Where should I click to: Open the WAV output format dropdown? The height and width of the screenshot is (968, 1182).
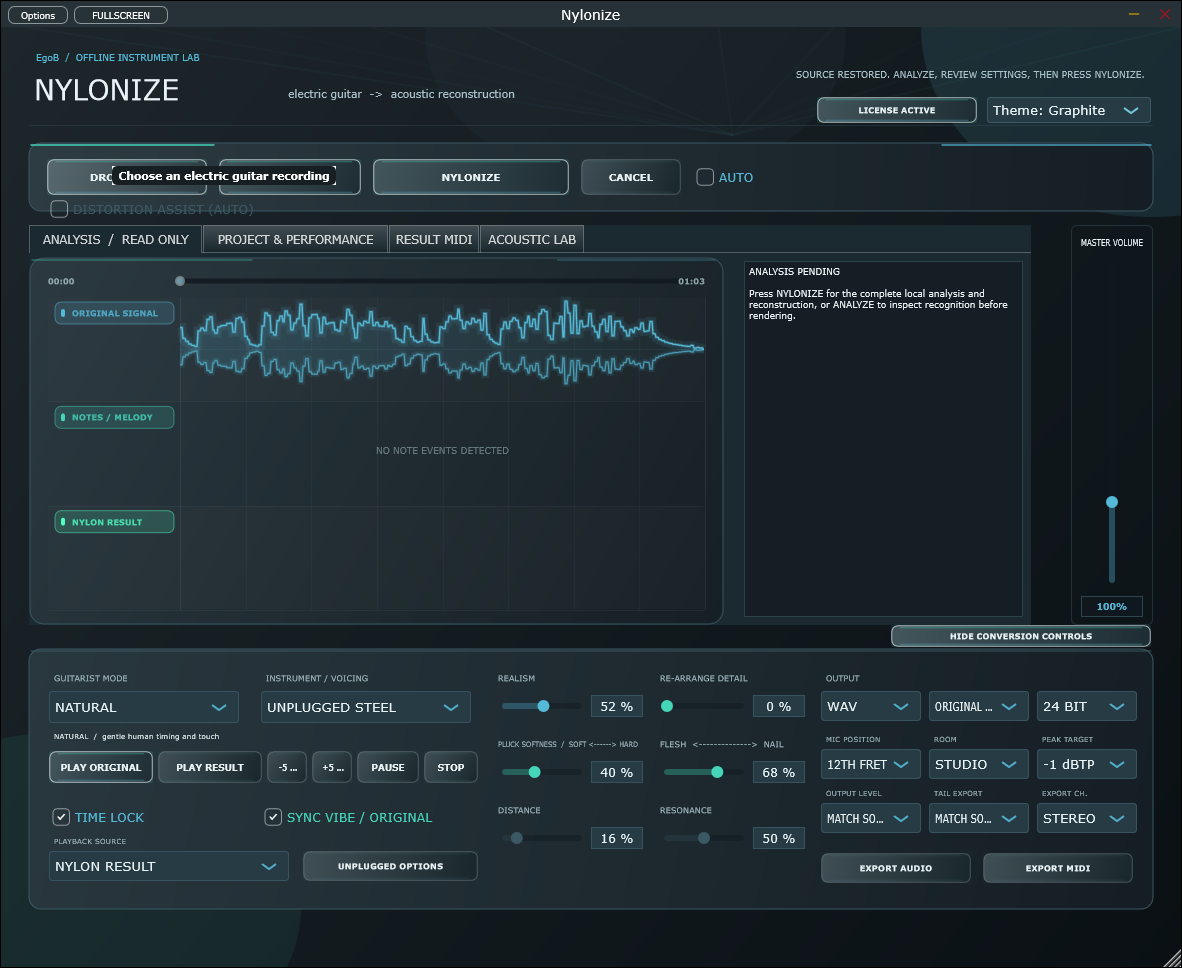click(x=871, y=706)
